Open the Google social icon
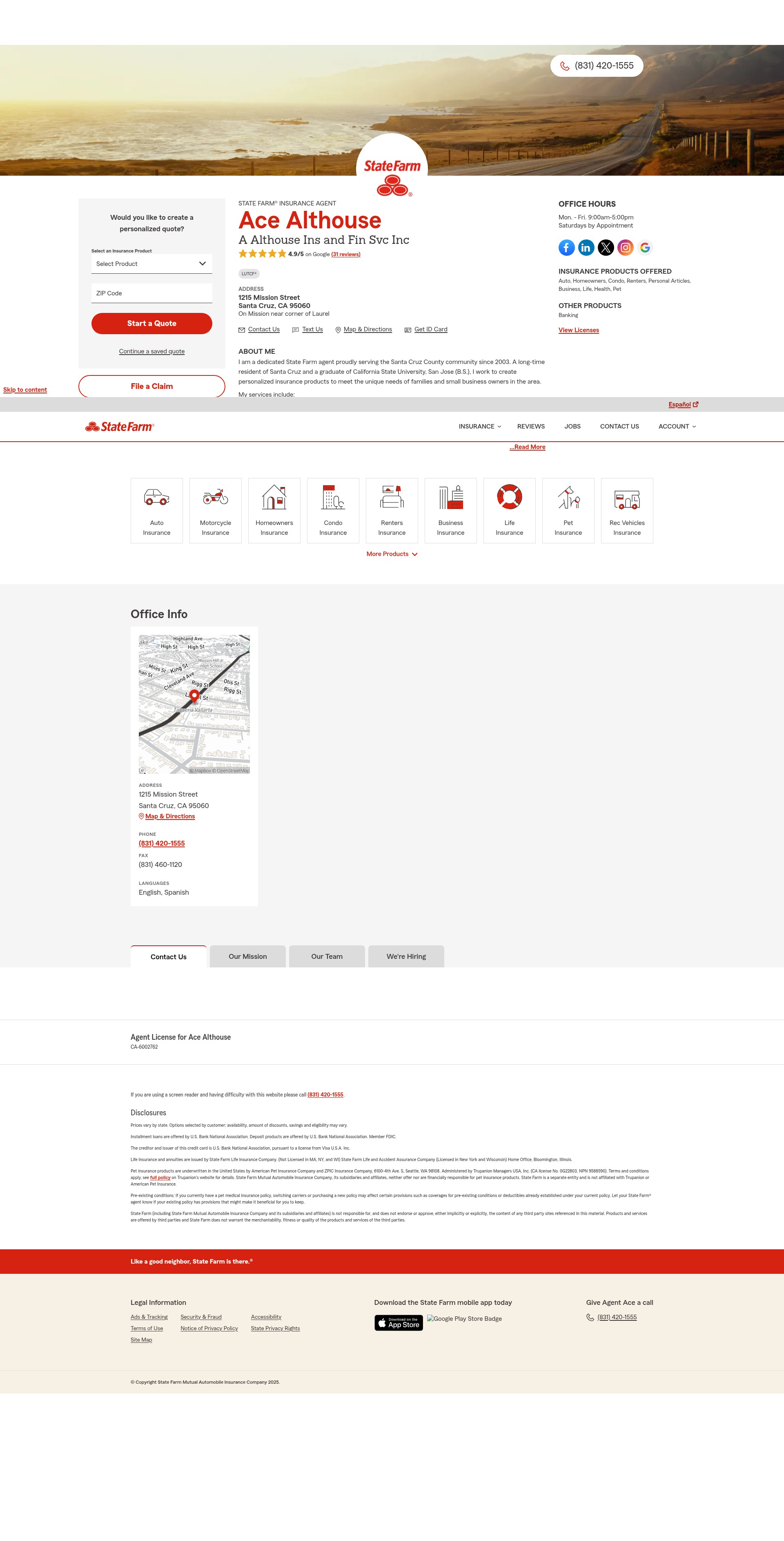Screen dimensions: 784x1541 (645, 247)
